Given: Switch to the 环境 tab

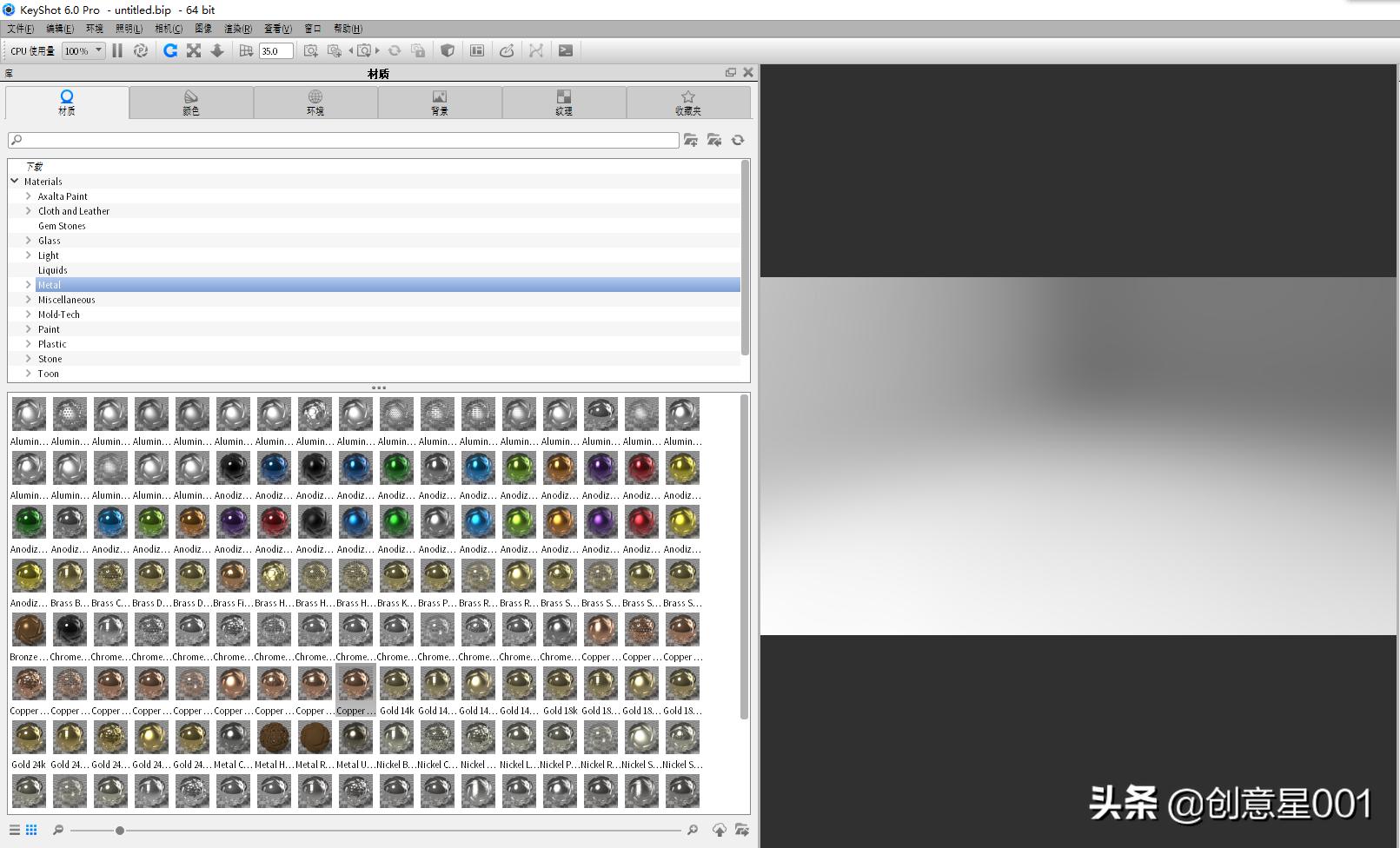Looking at the screenshot, I should point(315,103).
